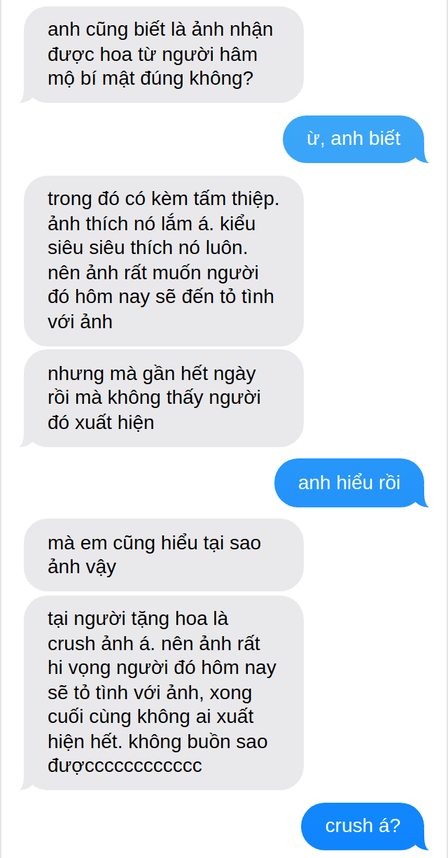Click the message 'mà em cũng hiểu tại sao ảnh vậy'
The width and height of the screenshot is (448, 858).
(x=163, y=555)
